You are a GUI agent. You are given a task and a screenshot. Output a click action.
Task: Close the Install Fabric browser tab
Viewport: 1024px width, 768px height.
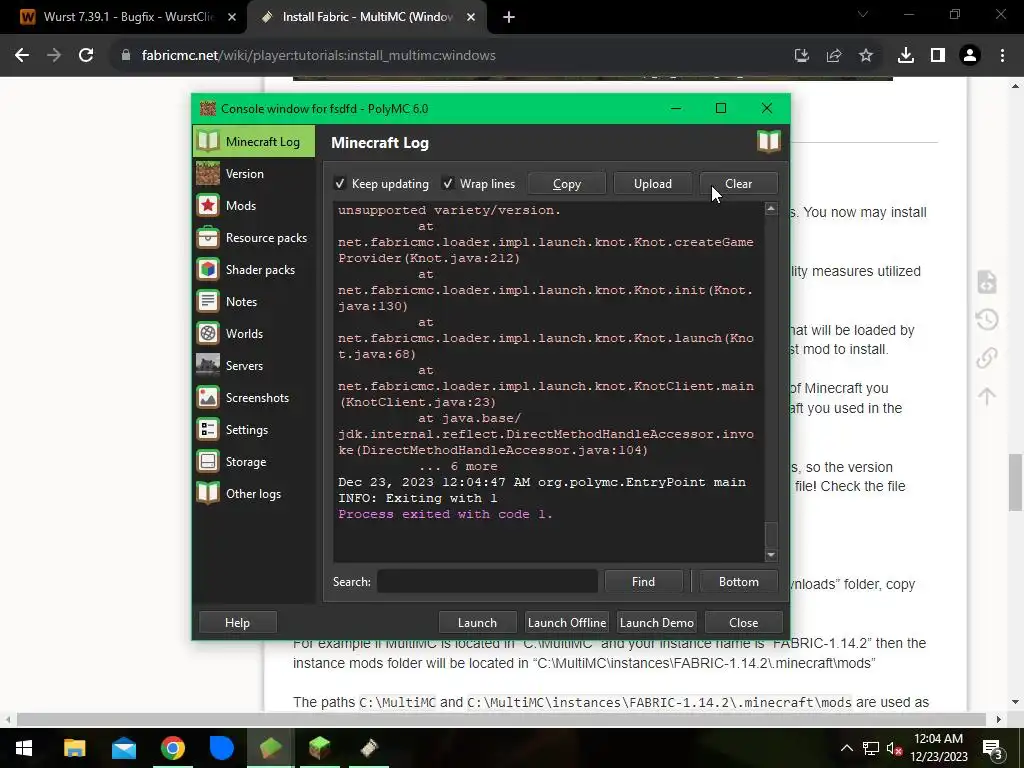(471, 18)
